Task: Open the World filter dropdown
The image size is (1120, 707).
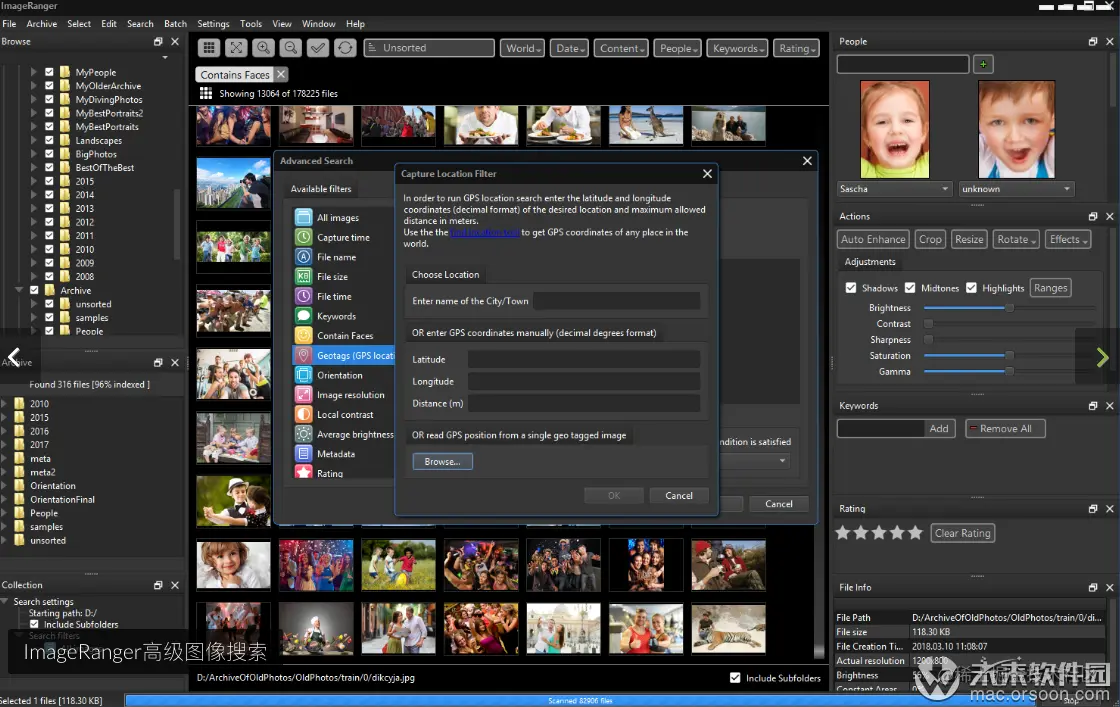Action: [522, 48]
